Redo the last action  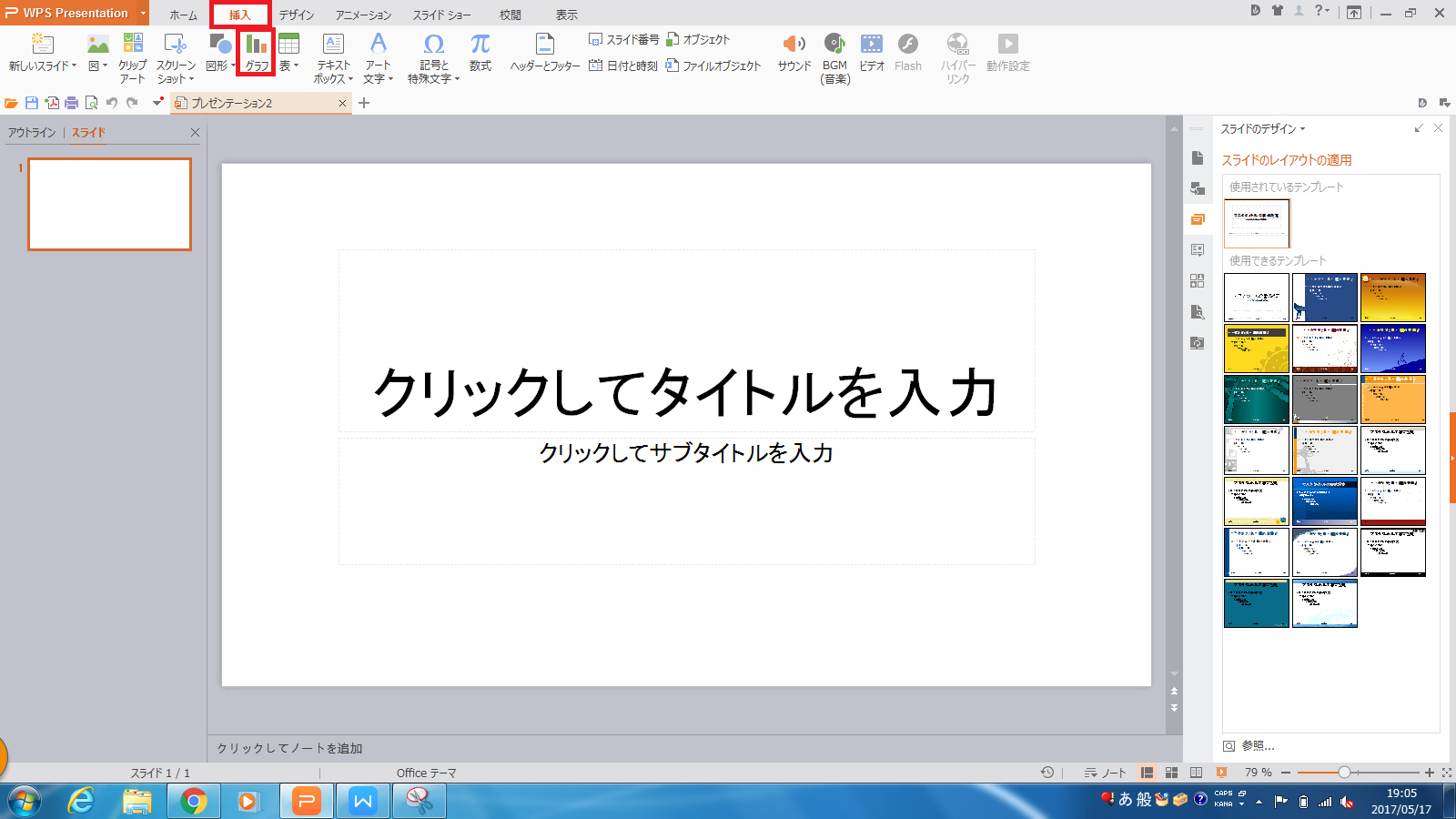tap(133, 103)
